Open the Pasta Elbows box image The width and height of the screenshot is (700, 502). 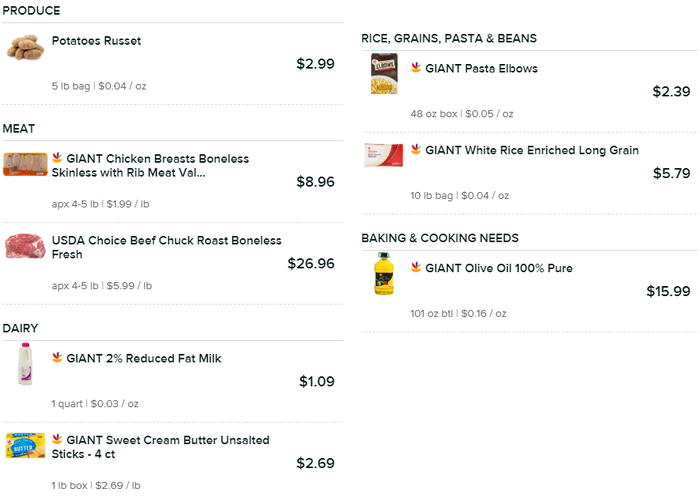click(x=384, y=74)
